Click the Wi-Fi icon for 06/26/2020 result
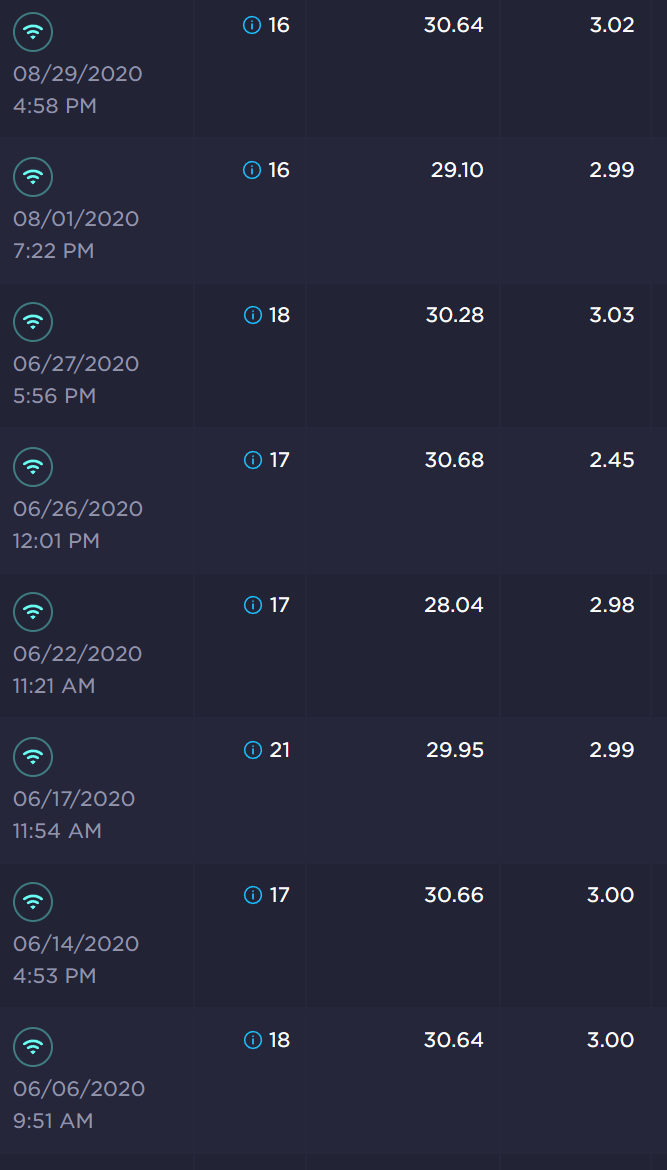This screenshot has width=667, height=1170. tap(33, 466)
